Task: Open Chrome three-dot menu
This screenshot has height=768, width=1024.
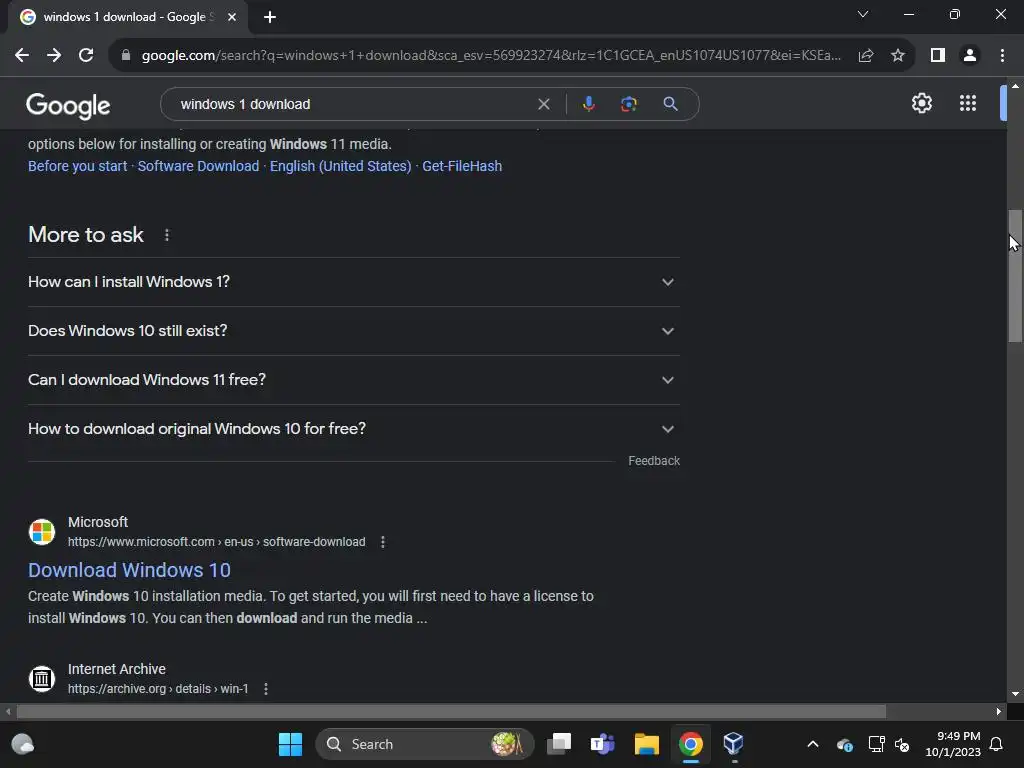Action: click(x=1002, y=56)
